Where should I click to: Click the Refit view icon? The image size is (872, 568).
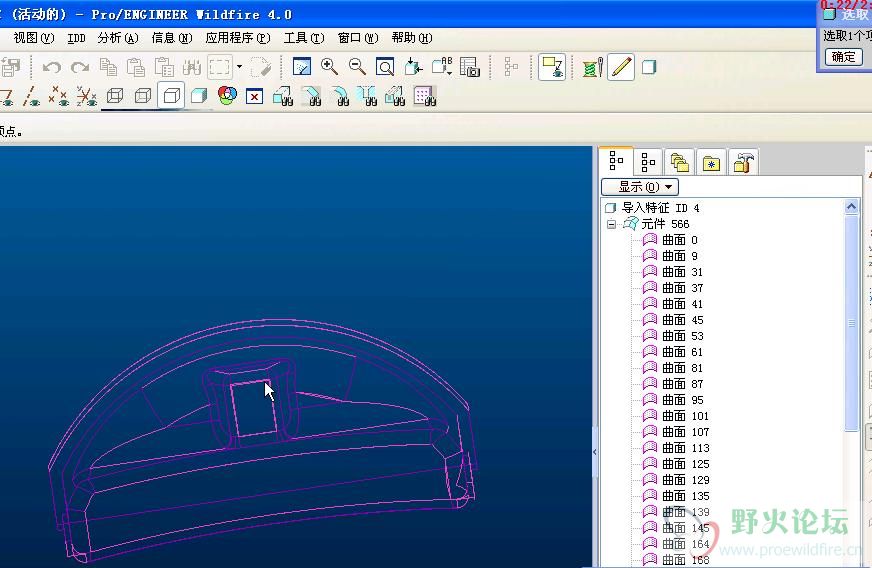[x=385, y=67]
